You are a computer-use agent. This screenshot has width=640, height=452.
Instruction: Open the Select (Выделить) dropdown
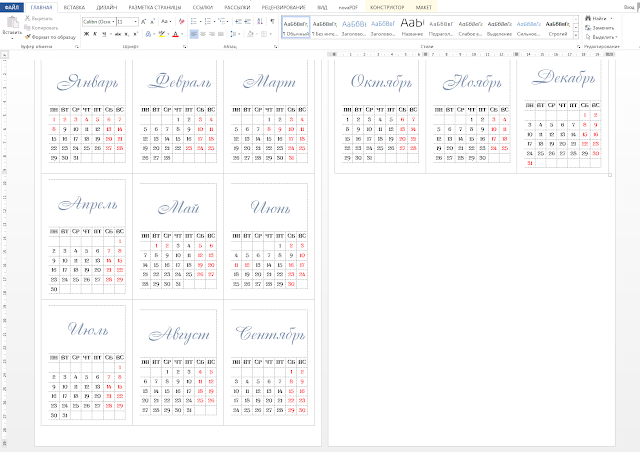coord(601,37)
